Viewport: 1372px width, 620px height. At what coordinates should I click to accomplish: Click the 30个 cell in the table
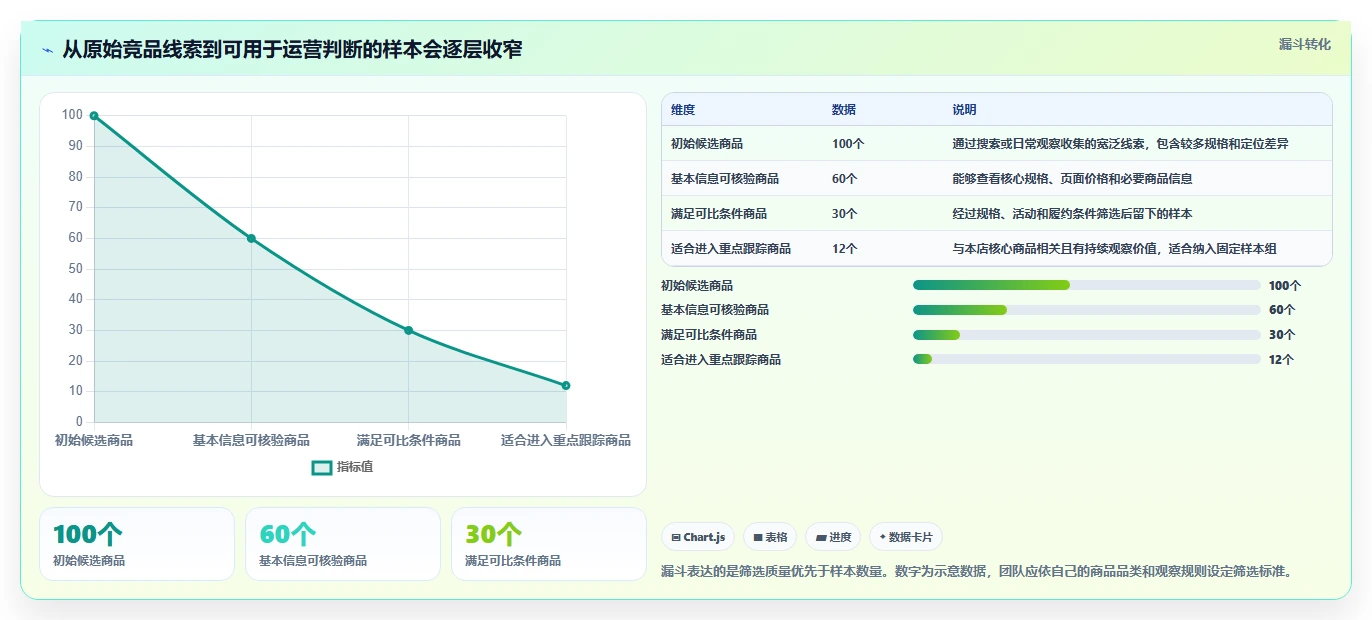845,214
